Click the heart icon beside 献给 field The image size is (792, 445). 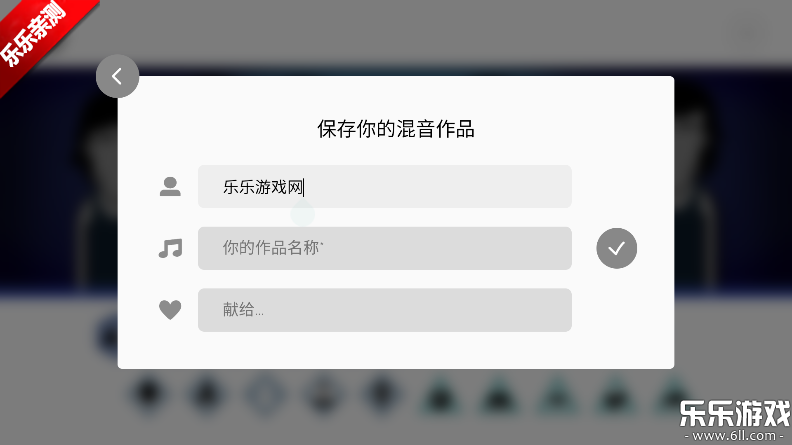[x=170, y=310]
